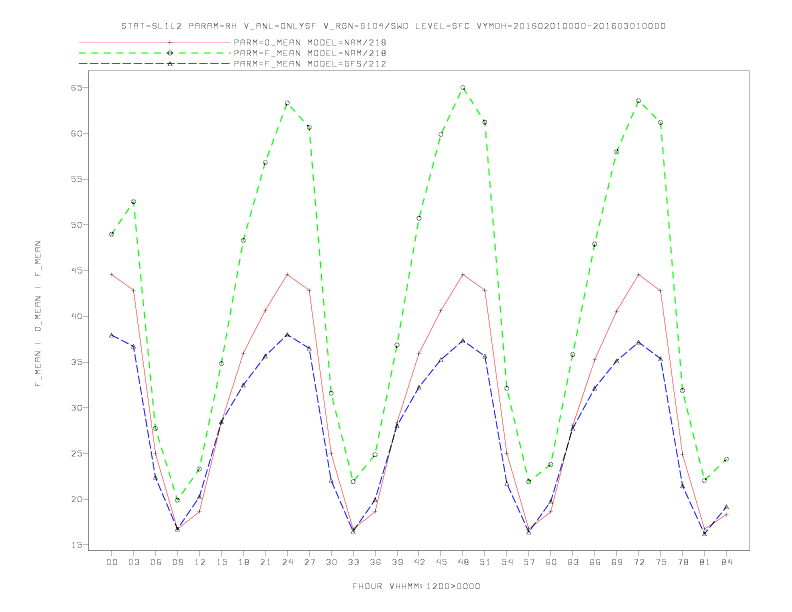This screenshot has width=792, height=612.
Task: Click x-axis forecast hour label 84
Action: point(726,562)
